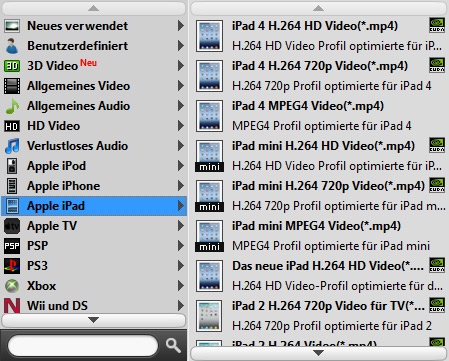Choose iPad mini H.264 720p Video(*.mp4) profile
This screenshot has width=449, height=361.
[x=328, y=186]
